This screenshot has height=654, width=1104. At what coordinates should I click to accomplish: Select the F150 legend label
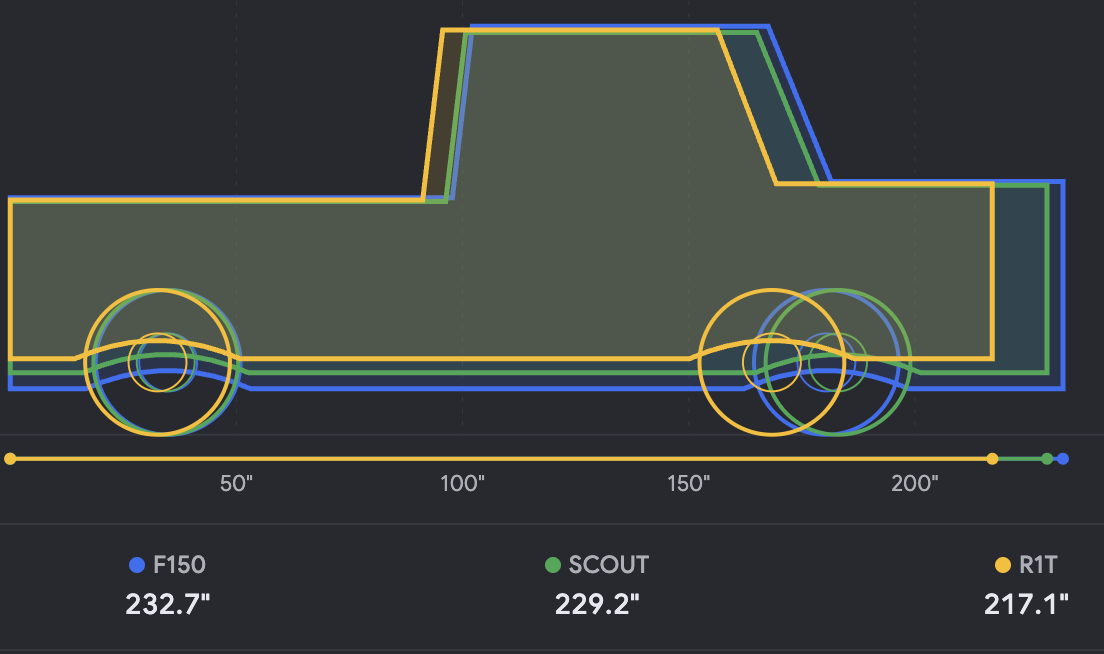click(x=180, y=565)
